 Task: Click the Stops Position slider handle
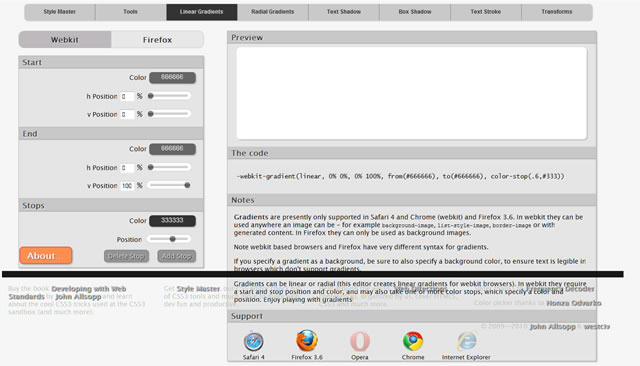tap(173, 239)
